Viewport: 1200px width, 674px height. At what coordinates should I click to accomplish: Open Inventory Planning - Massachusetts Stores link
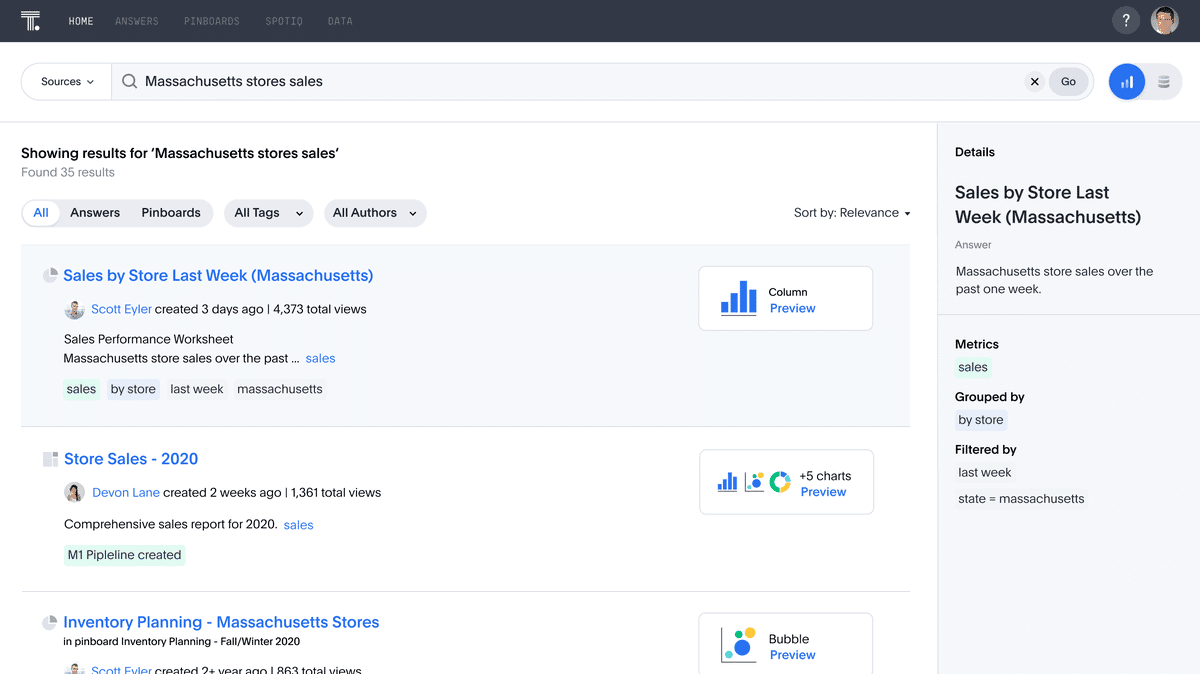[221, 622]
